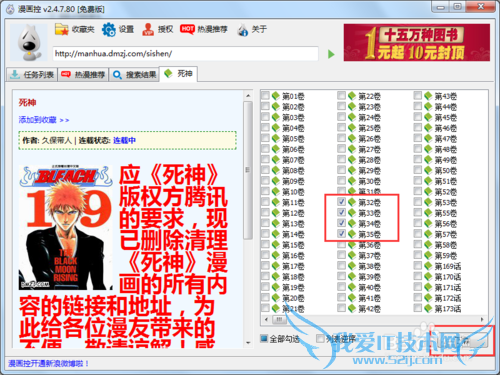This screenshot has height=375, width=500.
Task: Click the green book icon for 第01卷
Action: (x=276, y=96)
